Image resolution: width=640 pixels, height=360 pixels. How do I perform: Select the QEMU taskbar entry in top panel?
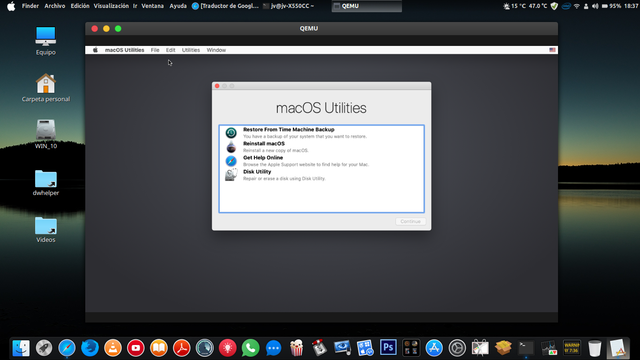pos(367,6)
